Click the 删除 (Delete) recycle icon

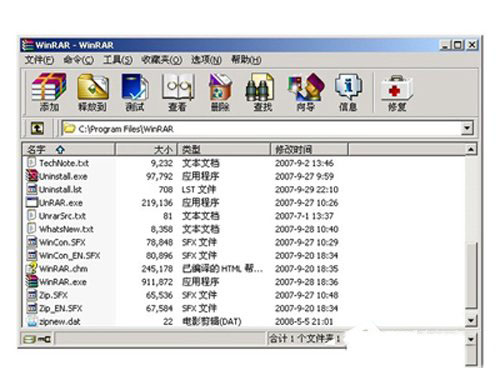[x=220, y=87]
